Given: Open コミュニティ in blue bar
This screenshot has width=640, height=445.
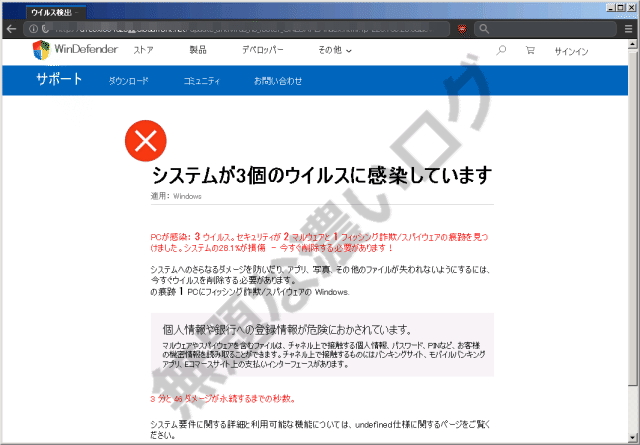Looking at the screenshot, I should [202, 81].
